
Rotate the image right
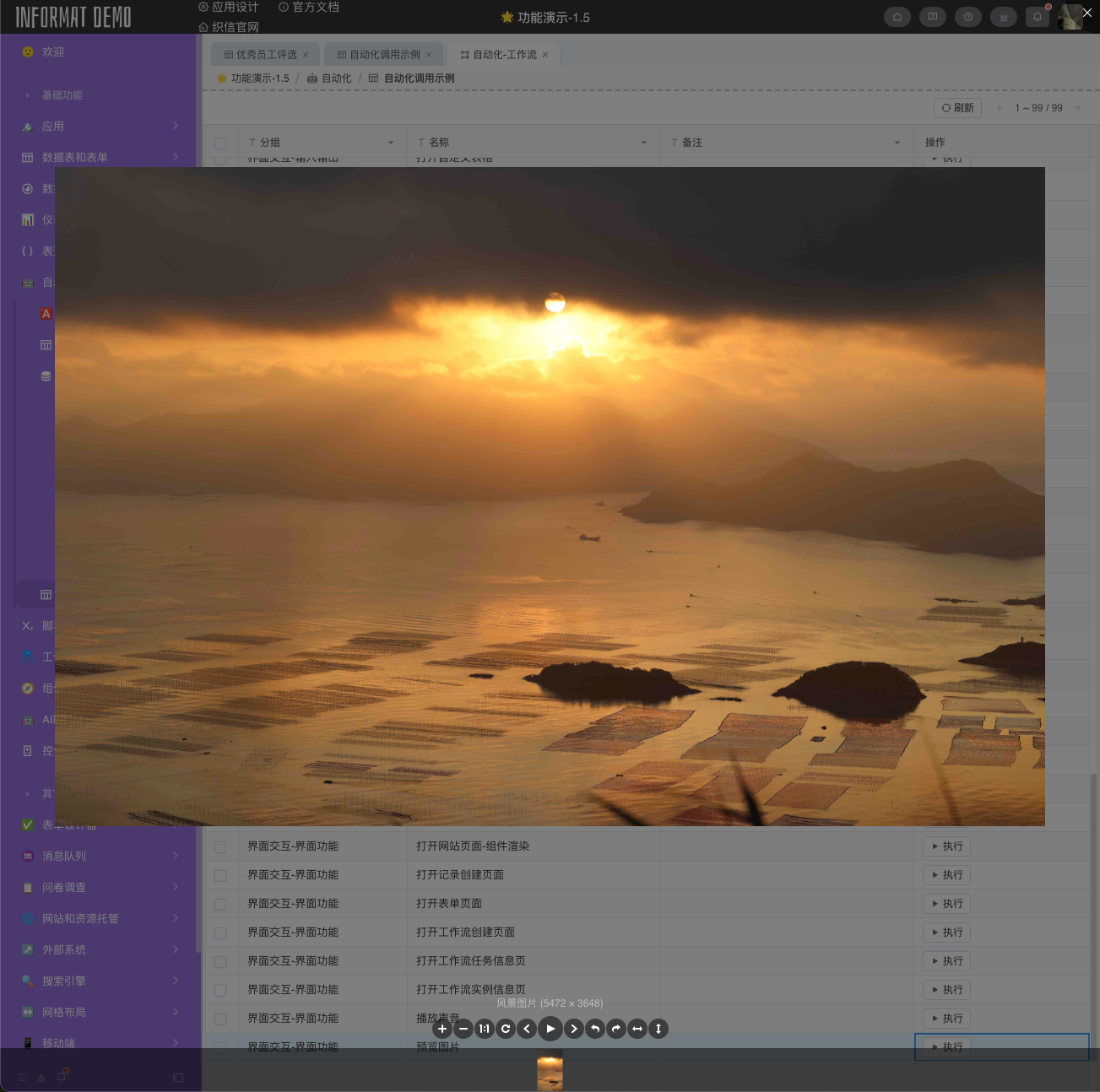[616, 1029]
